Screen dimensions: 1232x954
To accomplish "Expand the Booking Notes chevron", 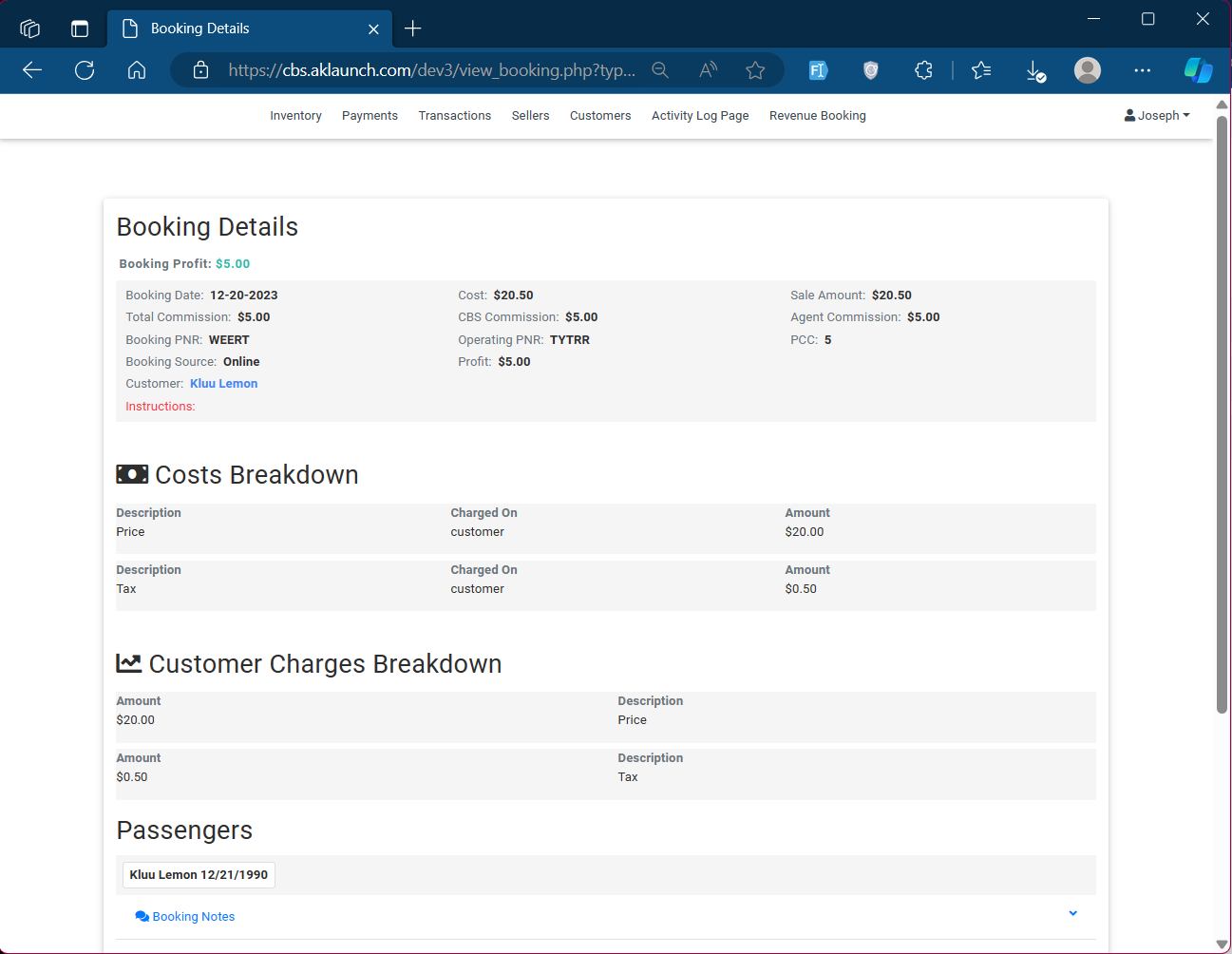I will pos(1072,913).
